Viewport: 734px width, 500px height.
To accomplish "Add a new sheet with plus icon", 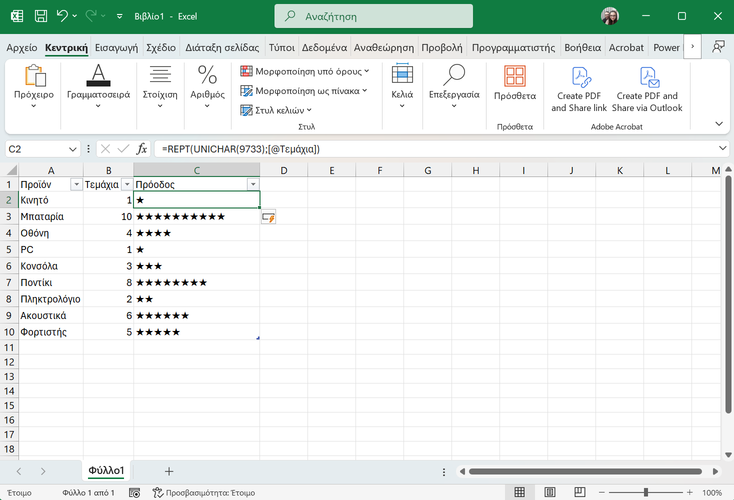I will point(169,471).
